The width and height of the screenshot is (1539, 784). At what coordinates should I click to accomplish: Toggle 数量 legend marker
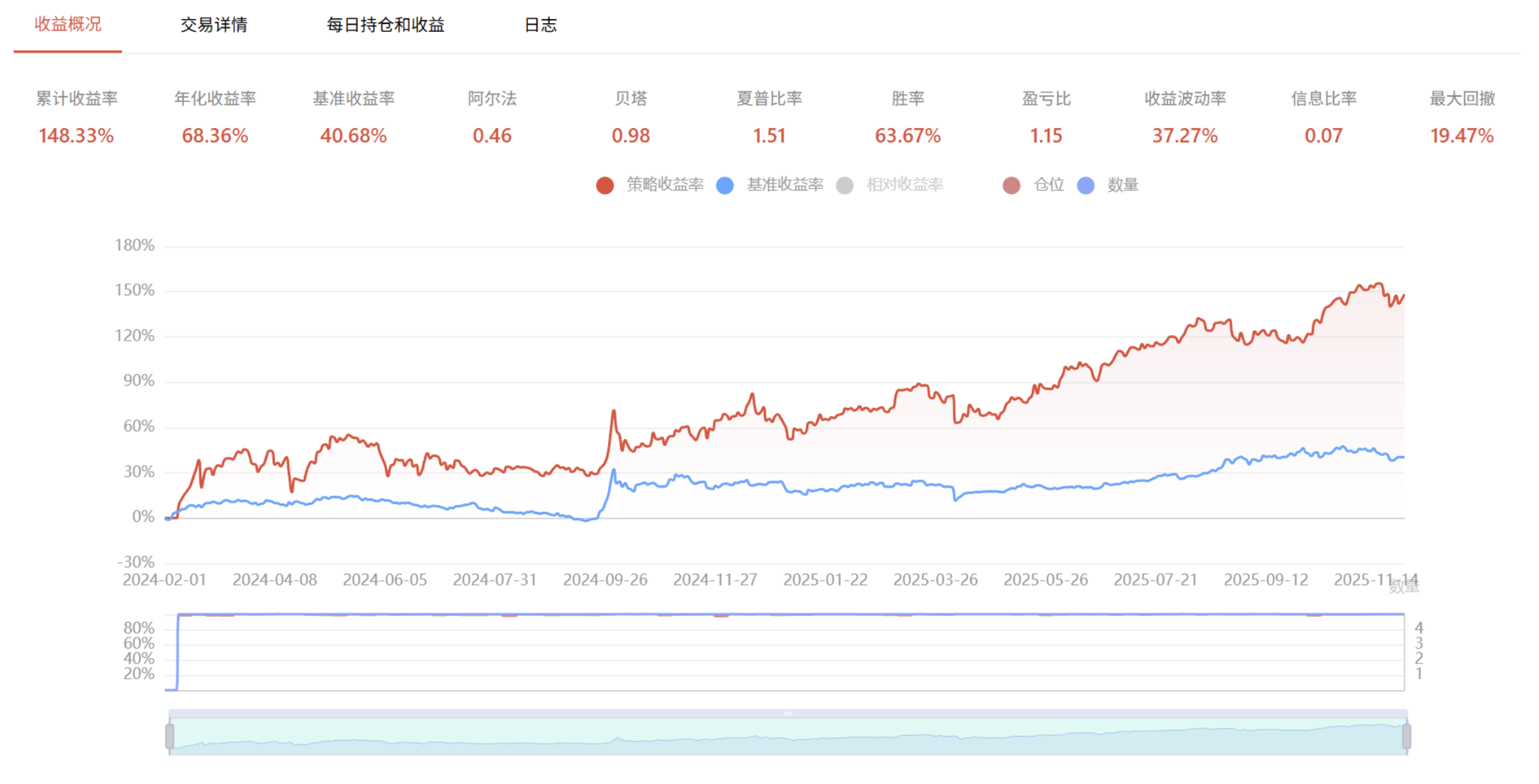tap(1086, 186)
